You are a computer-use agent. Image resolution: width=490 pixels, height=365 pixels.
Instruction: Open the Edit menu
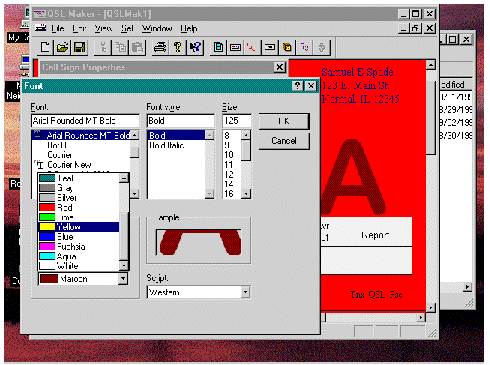[79, 28]
